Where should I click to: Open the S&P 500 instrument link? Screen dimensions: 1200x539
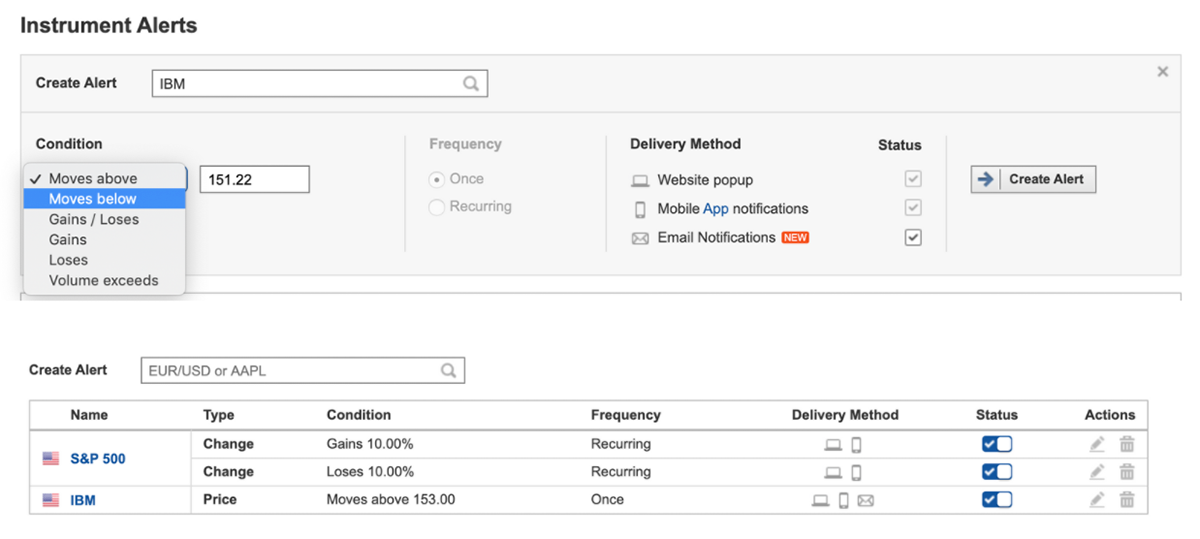point(98,459)
